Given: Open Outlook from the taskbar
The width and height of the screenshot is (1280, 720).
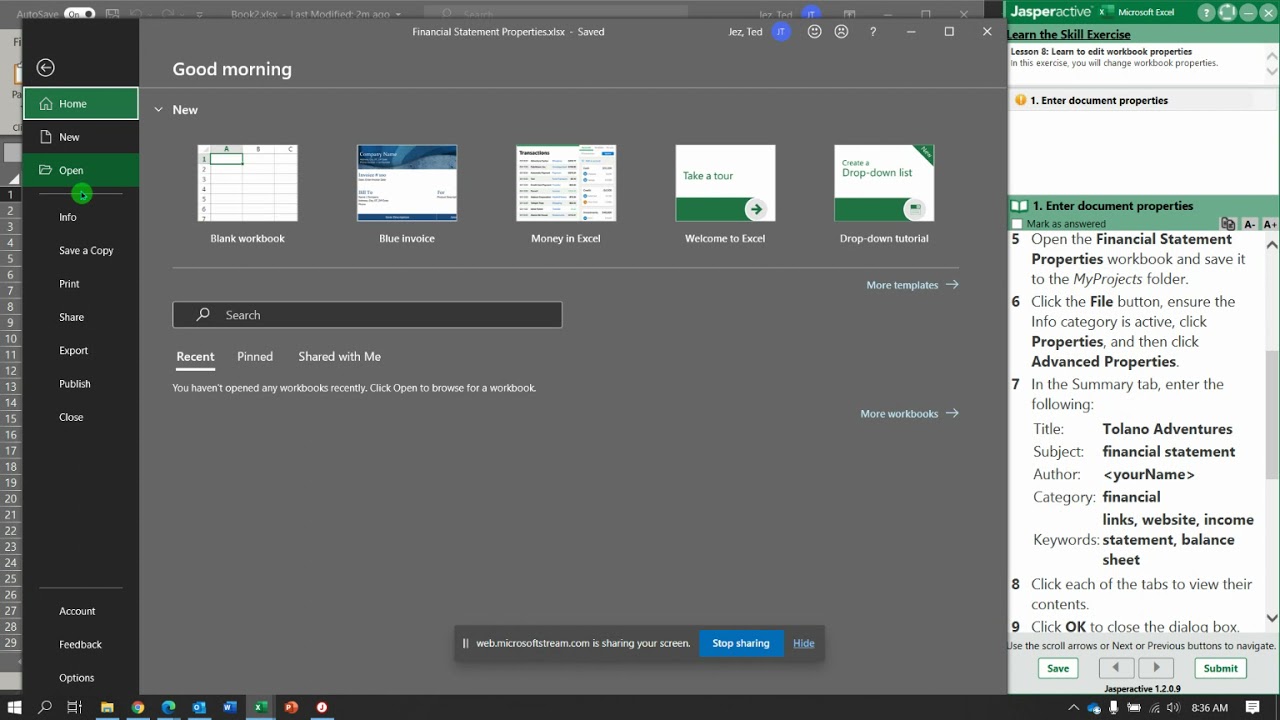Looking at the screenshot, I should pyautogui.click(x=199, y=707).
